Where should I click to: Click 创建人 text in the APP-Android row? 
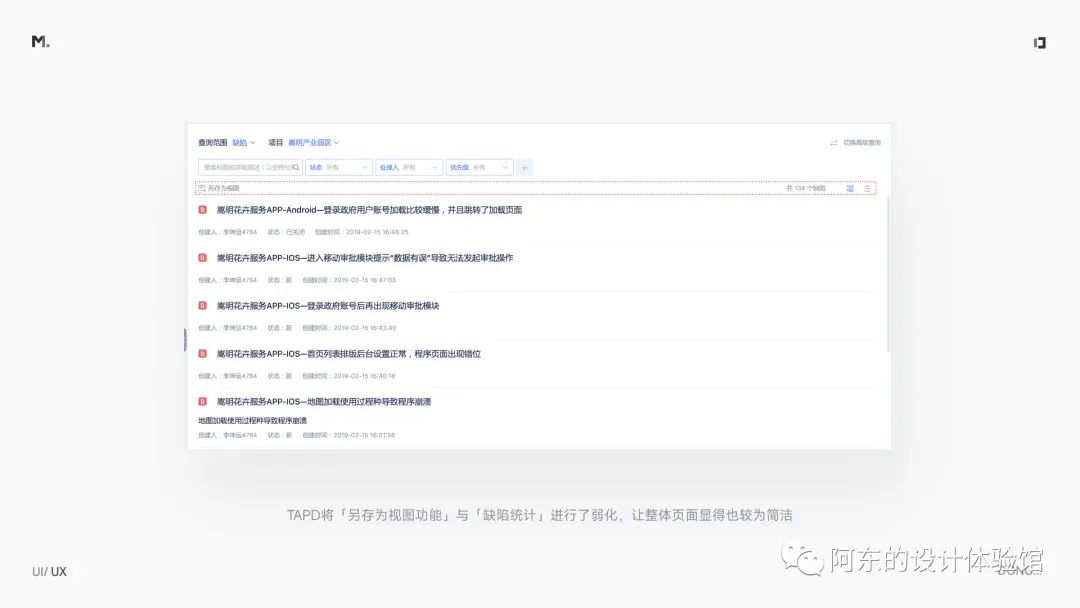click(227, 232)
